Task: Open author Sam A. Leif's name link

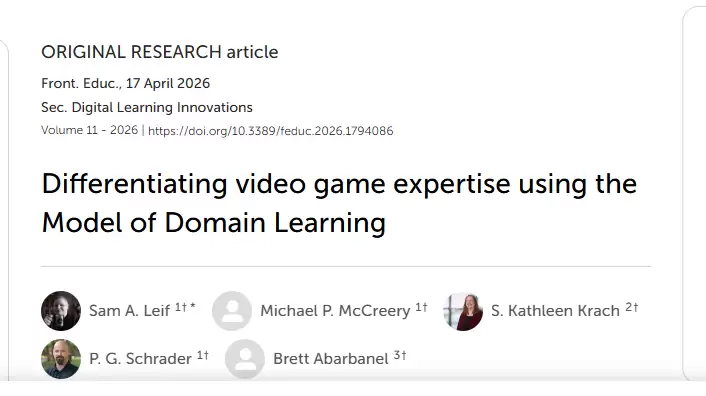Action: pyautogui.click(x=129, y=310)
